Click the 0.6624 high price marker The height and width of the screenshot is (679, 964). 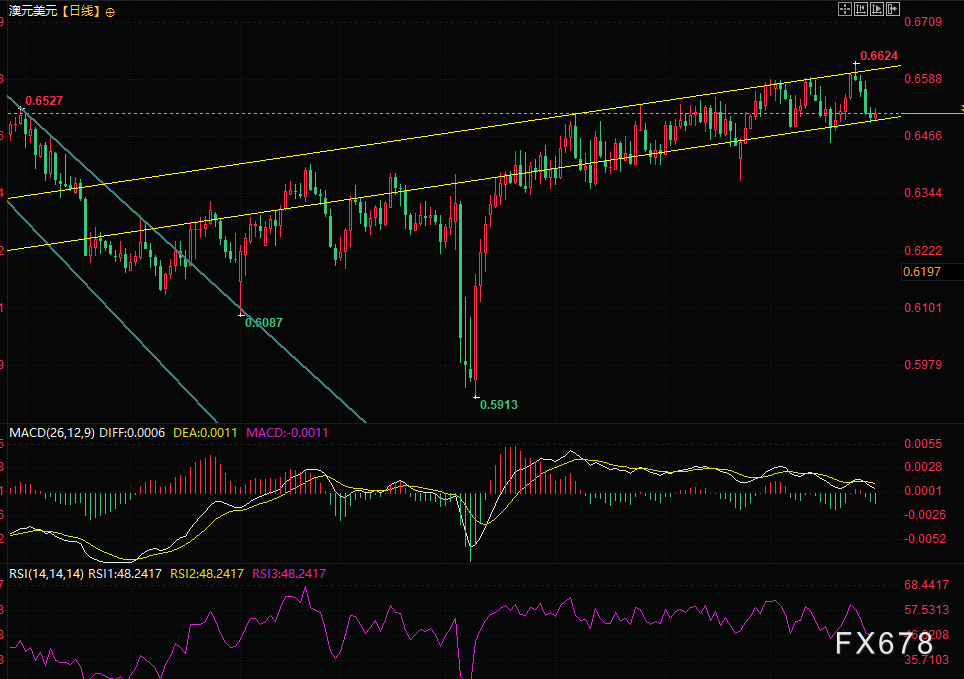(x=879, y=56)
